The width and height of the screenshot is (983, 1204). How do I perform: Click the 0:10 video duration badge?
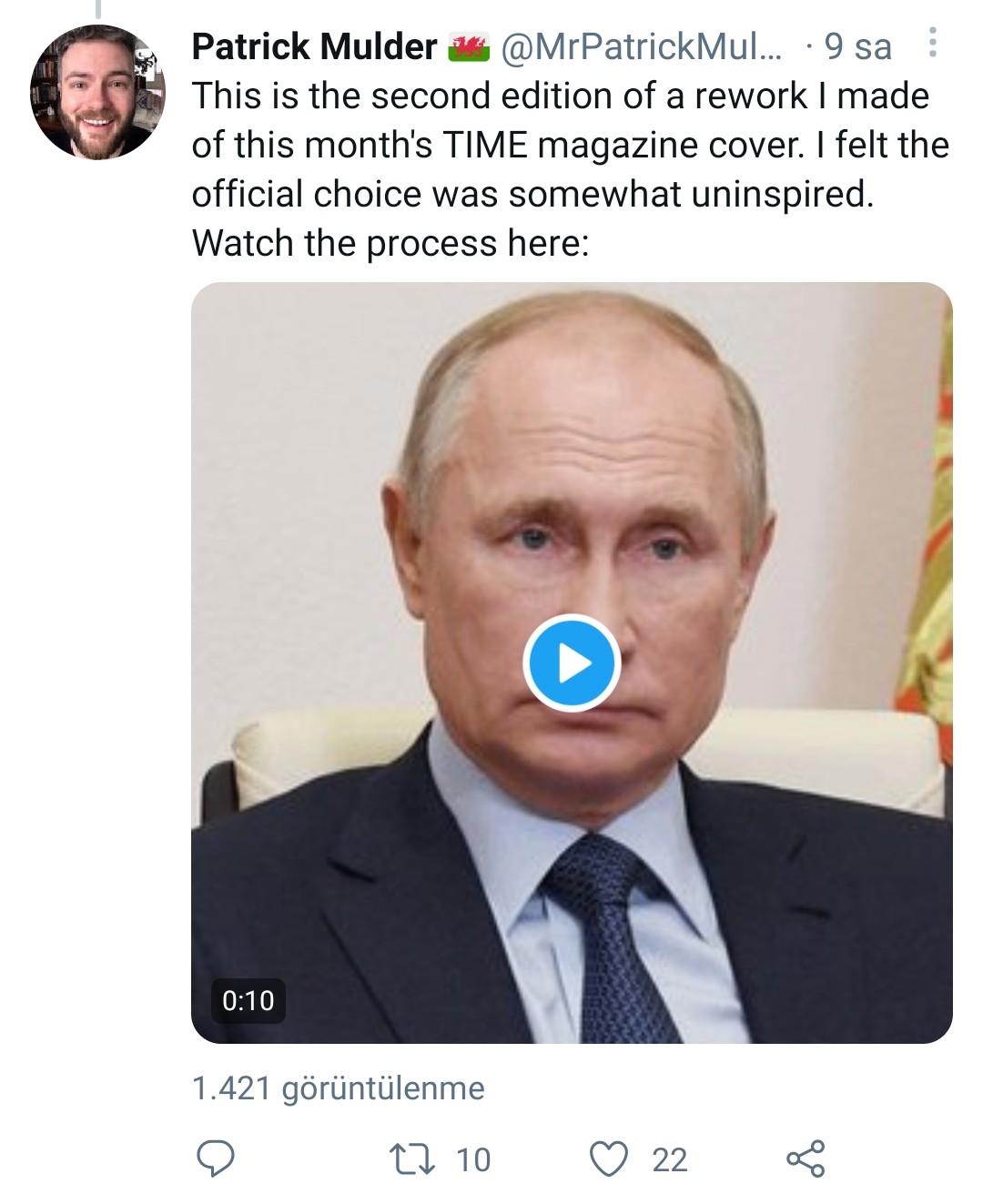pos(248,1000)
